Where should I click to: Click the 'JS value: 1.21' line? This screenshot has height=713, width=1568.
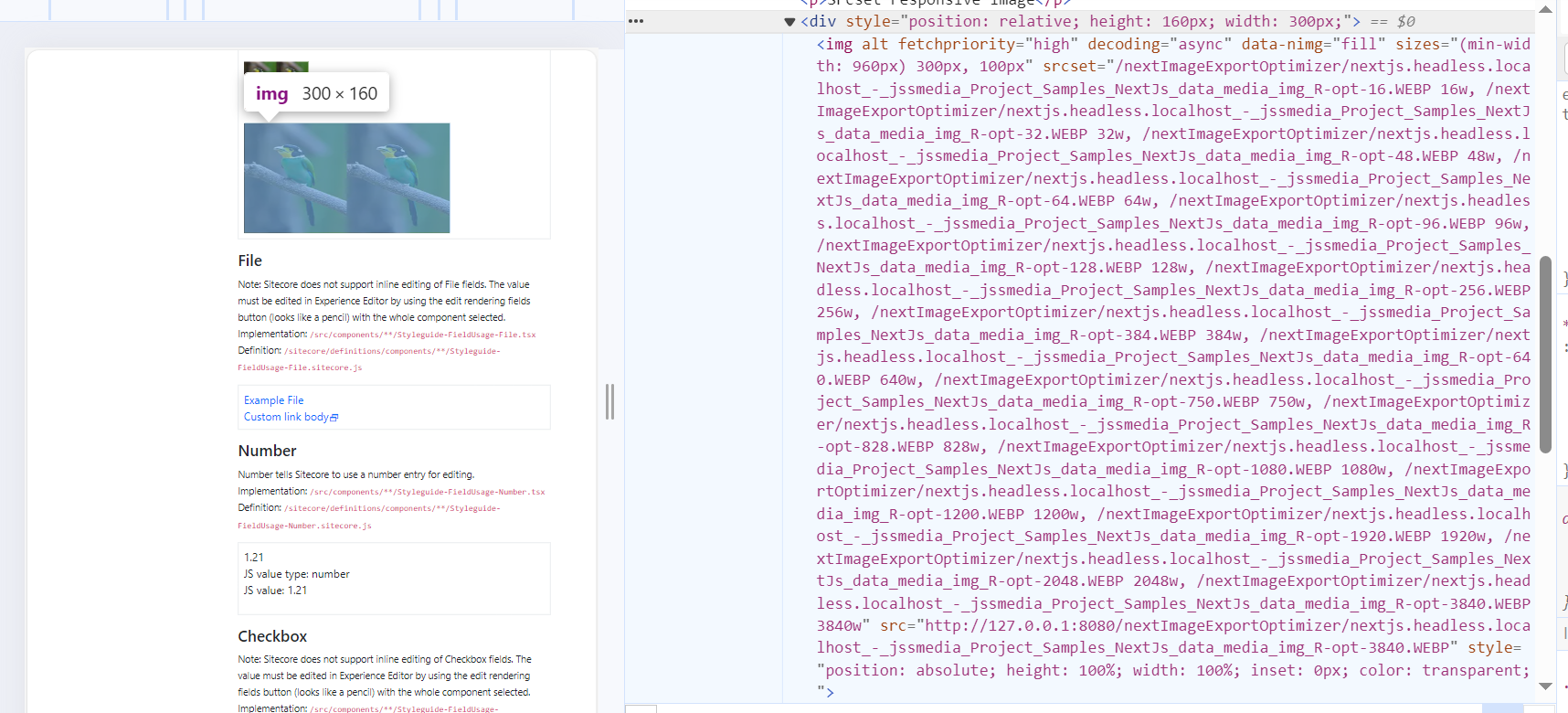tap(276, 591)
